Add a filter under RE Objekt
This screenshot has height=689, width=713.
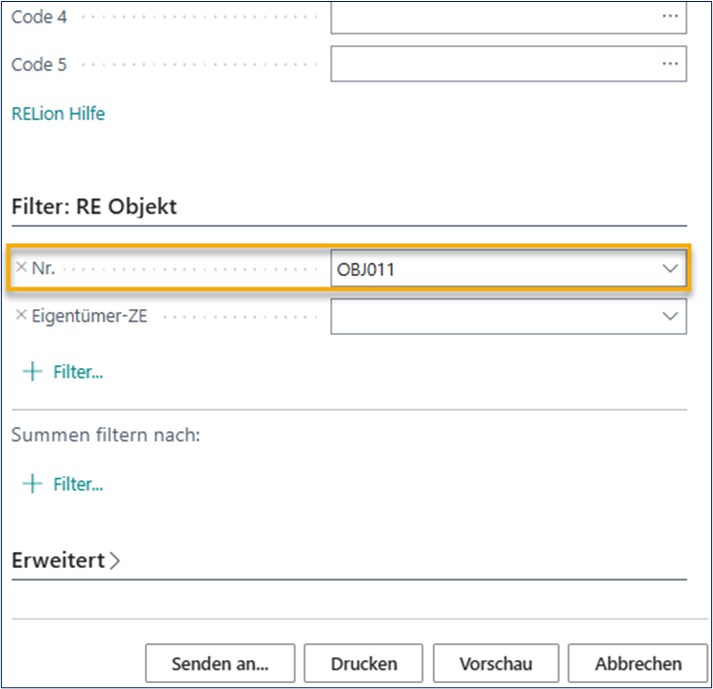(63, 372)
